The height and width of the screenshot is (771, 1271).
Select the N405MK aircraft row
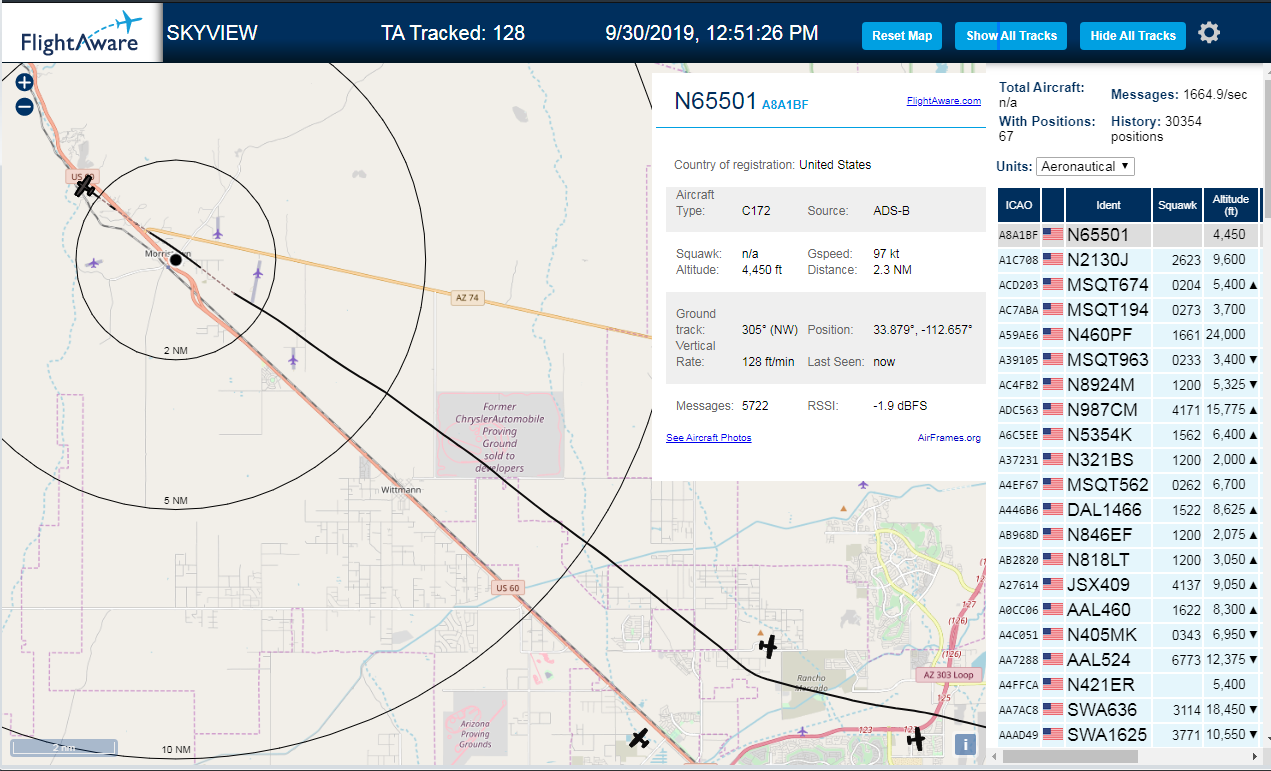1129,635
